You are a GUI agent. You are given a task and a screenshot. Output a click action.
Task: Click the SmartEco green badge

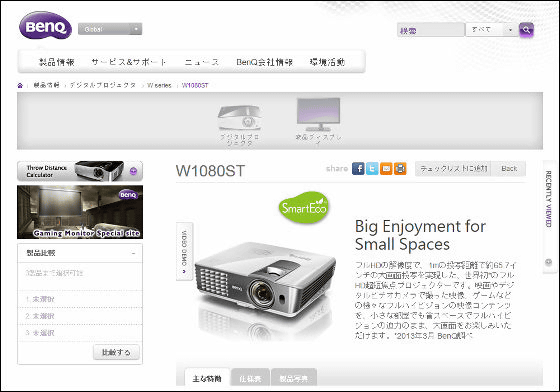pyautogui.click(x=303, y=207)
